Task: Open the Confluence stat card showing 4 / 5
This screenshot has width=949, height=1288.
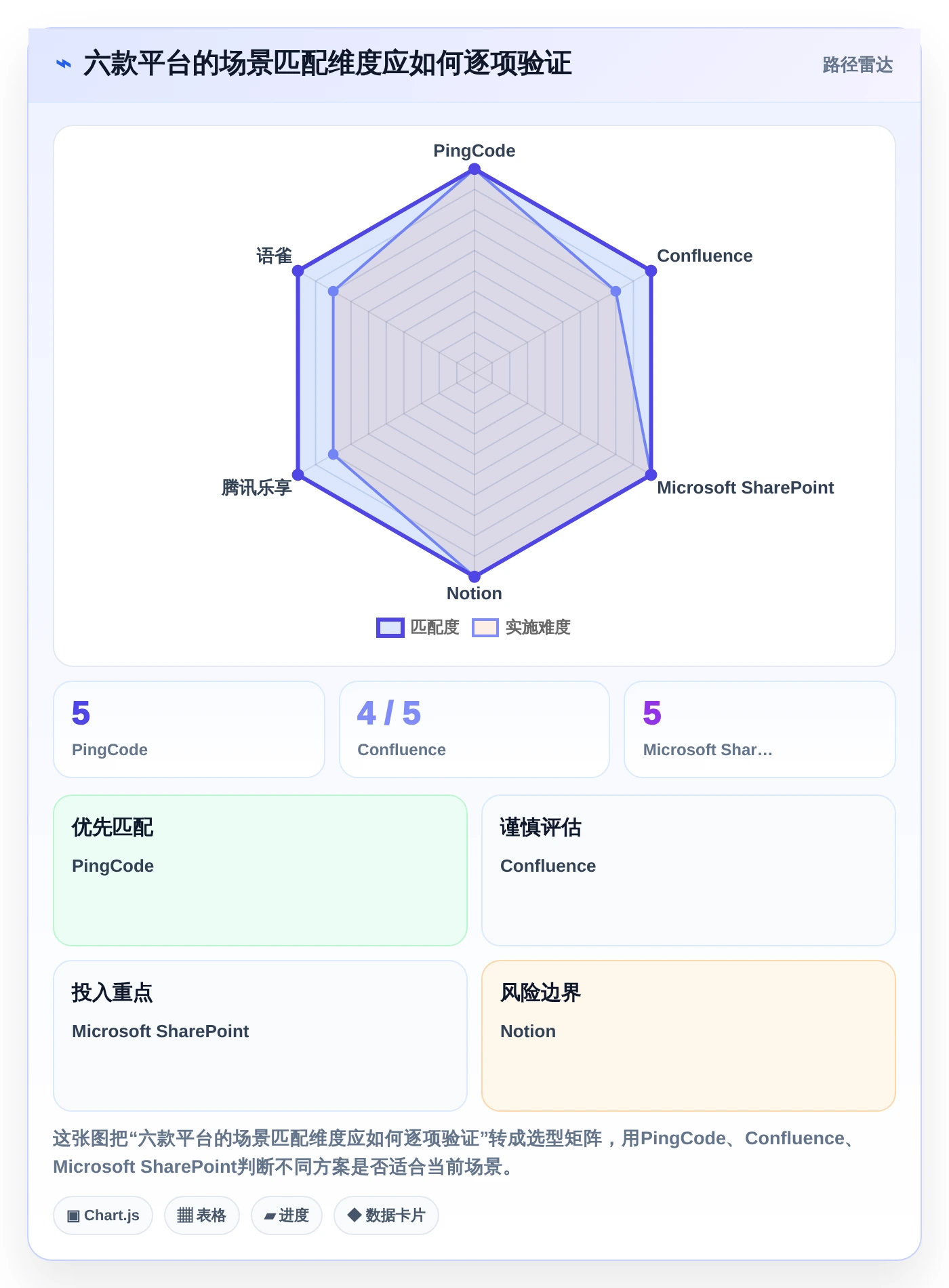Action: click(x=474, y=729)
